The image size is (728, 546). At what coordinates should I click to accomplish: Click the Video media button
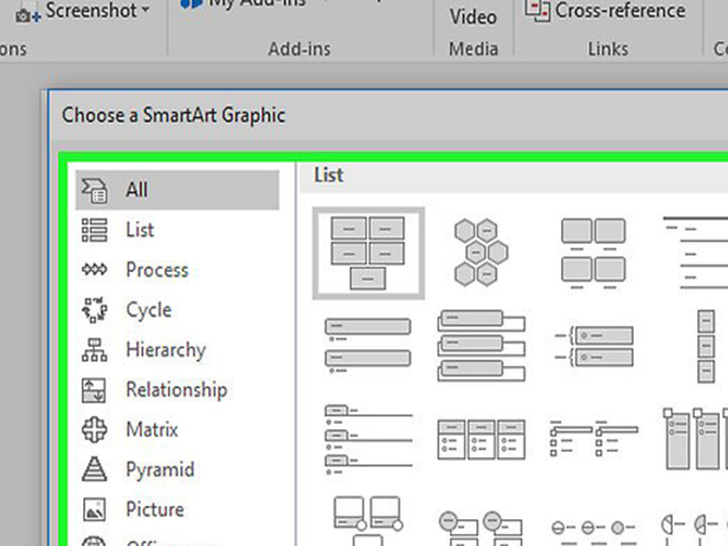coord(473,17)
